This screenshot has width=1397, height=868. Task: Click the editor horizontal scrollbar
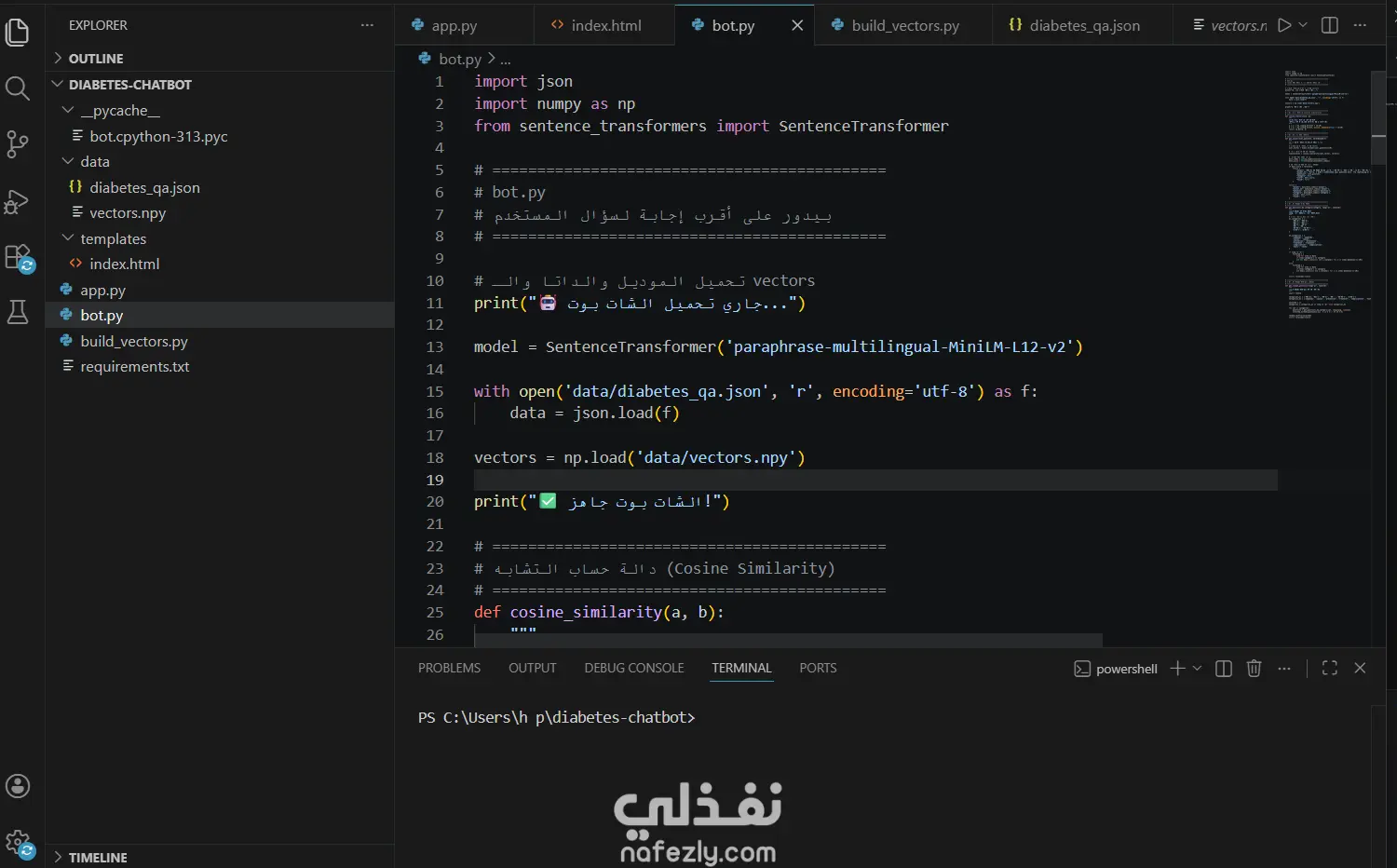click(788, 640)
